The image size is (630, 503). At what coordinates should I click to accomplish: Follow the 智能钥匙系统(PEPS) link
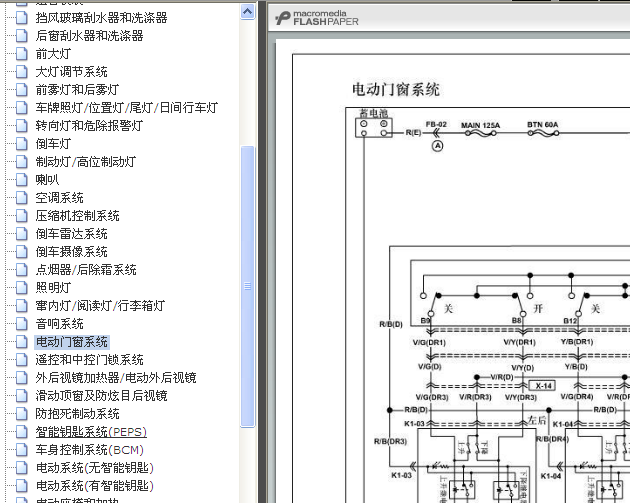(x=91, y=432)
